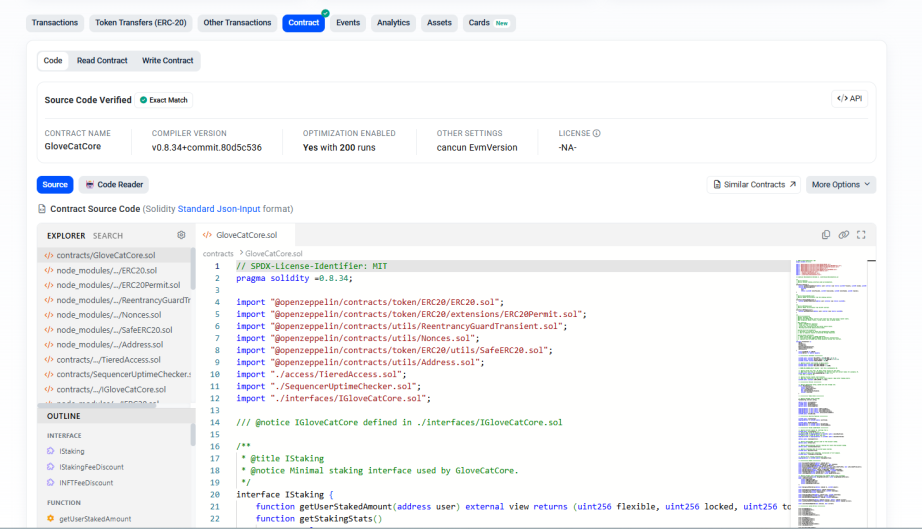922x529 pixels.
Task: Open Token Transfers (ERC-20) tab
Action: click(x=141, y=23)
